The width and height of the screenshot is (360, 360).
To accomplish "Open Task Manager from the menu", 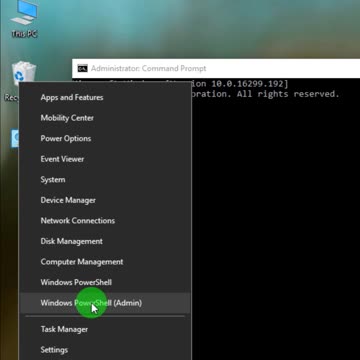I will (x=105, y=329).
